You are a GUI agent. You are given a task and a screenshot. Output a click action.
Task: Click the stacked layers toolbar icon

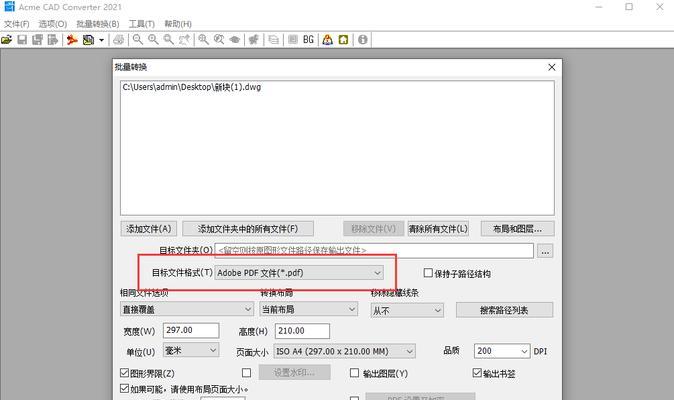pos(273,40)
